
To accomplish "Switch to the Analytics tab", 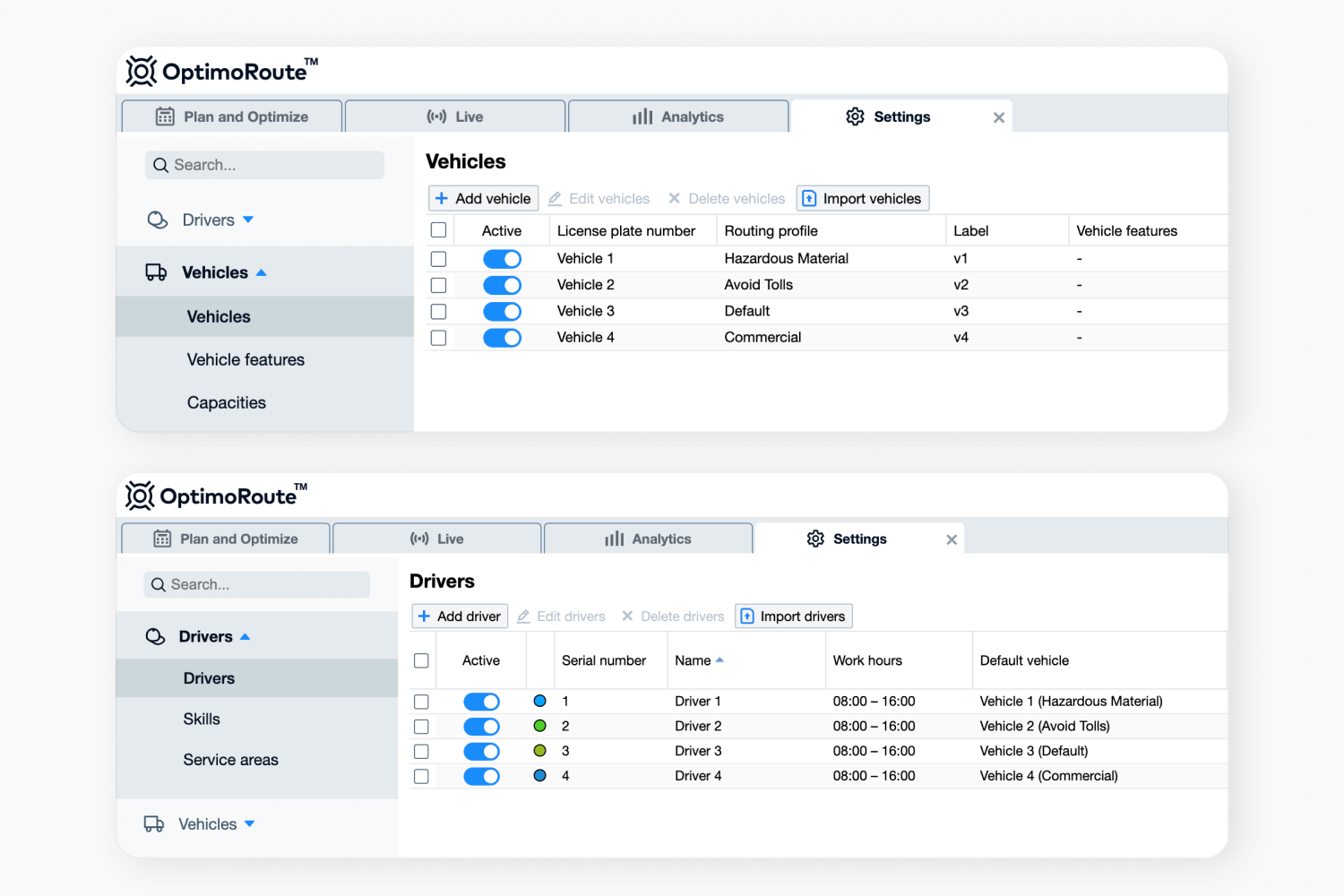I will tap(677, 116).
